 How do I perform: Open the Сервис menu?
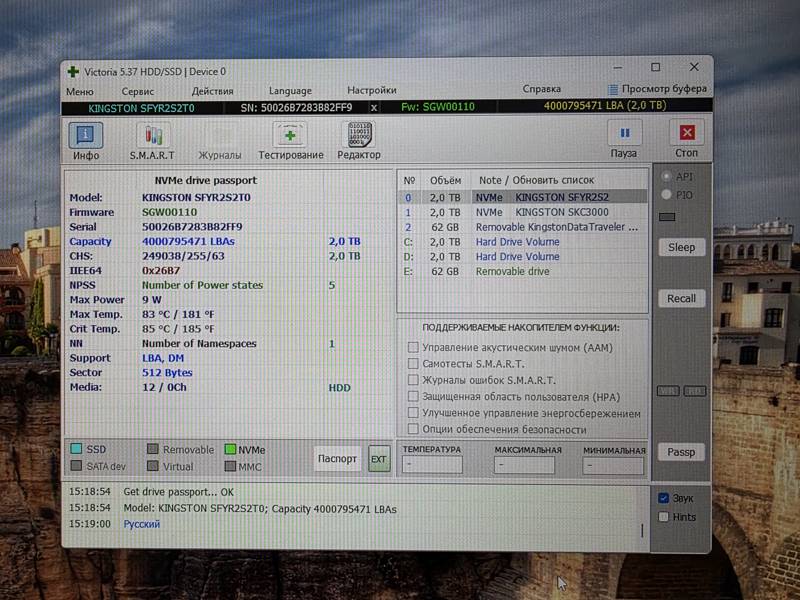point(137,90)
